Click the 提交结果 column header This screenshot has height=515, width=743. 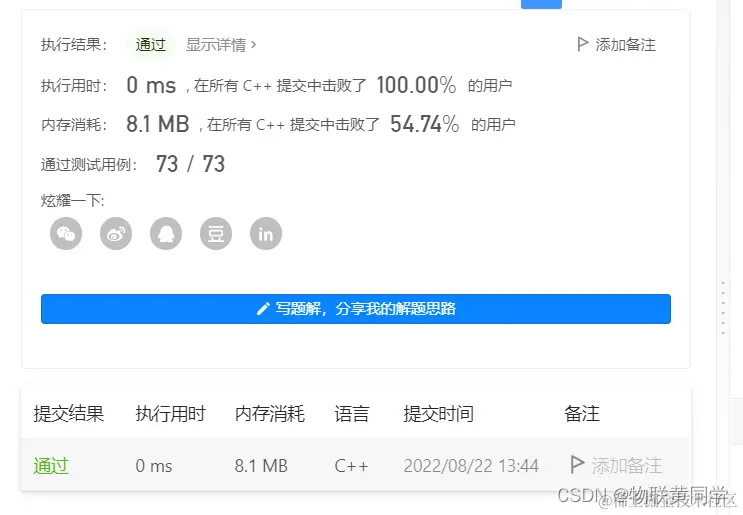click(x=69, y=414)
